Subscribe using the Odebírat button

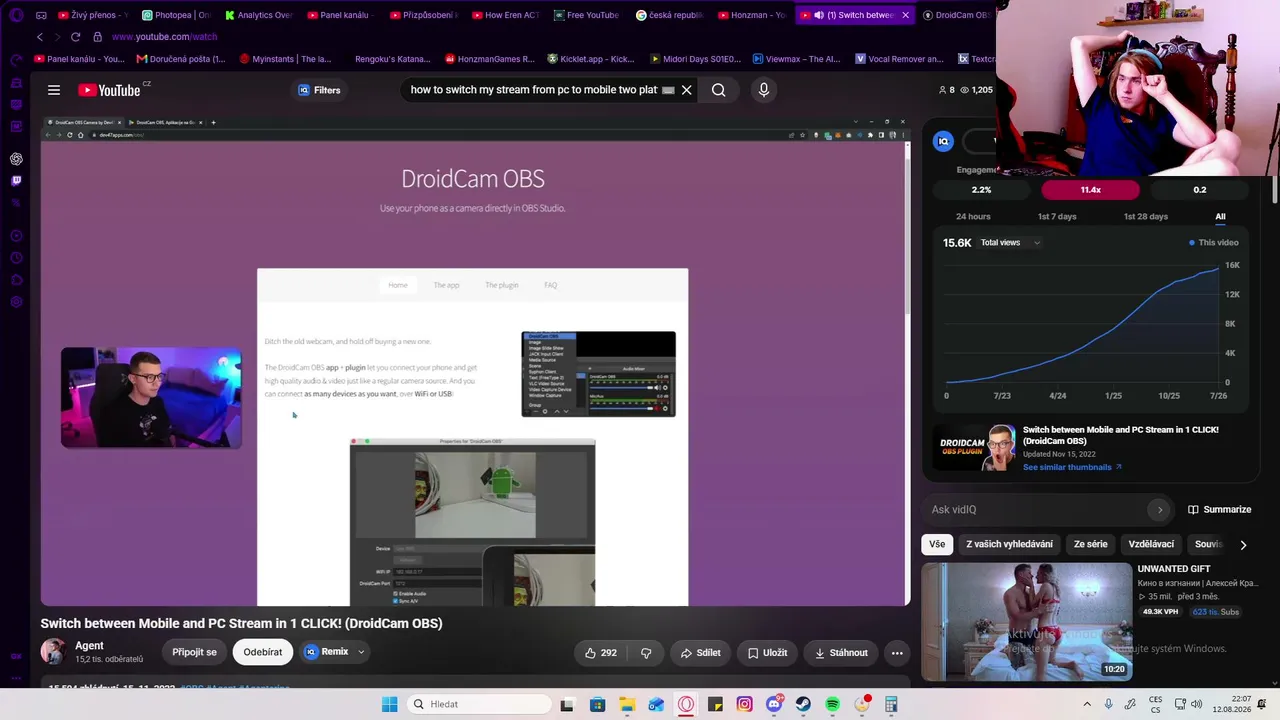tap(263, 652)
